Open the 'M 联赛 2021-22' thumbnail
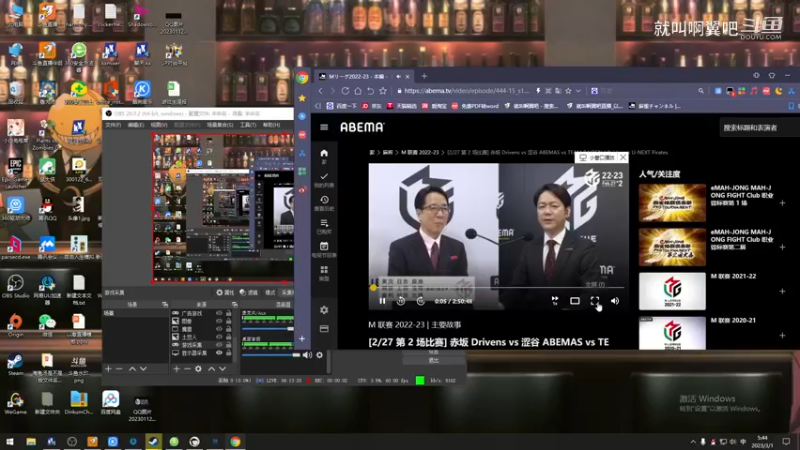The height and width of the screenshot is (450, 800). click(x=672, y=291)
